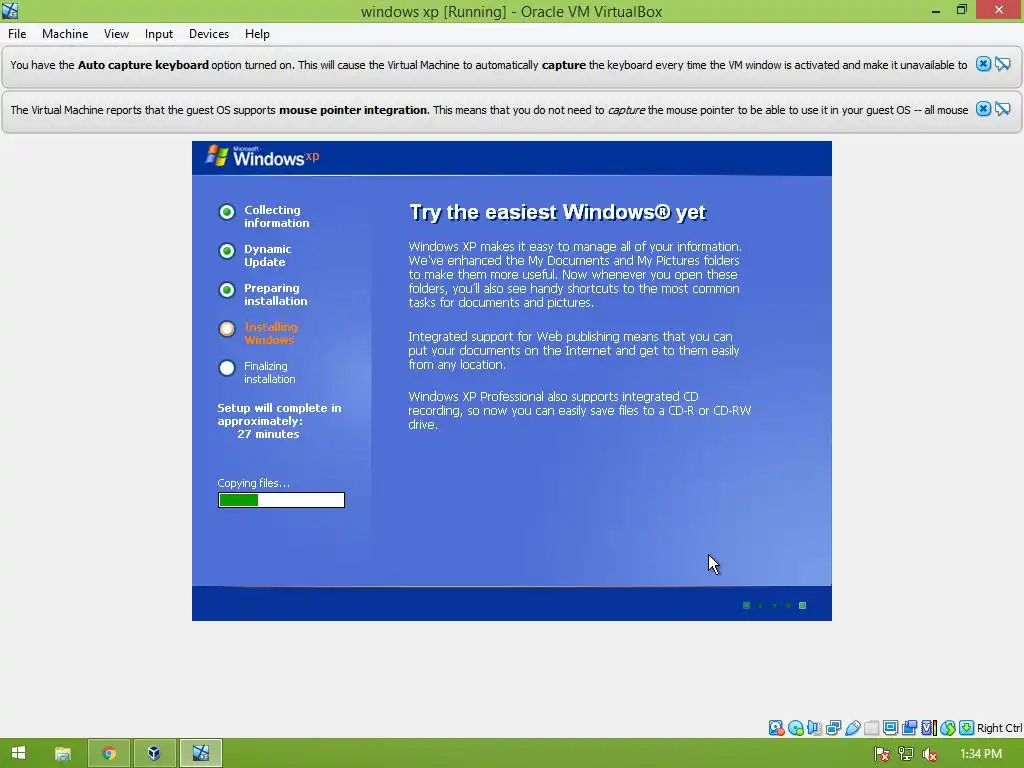Click the Installing Windows step indicator
Image resolution: width=1024 pixels, height=768 pixels.
(x=227, y=329)
